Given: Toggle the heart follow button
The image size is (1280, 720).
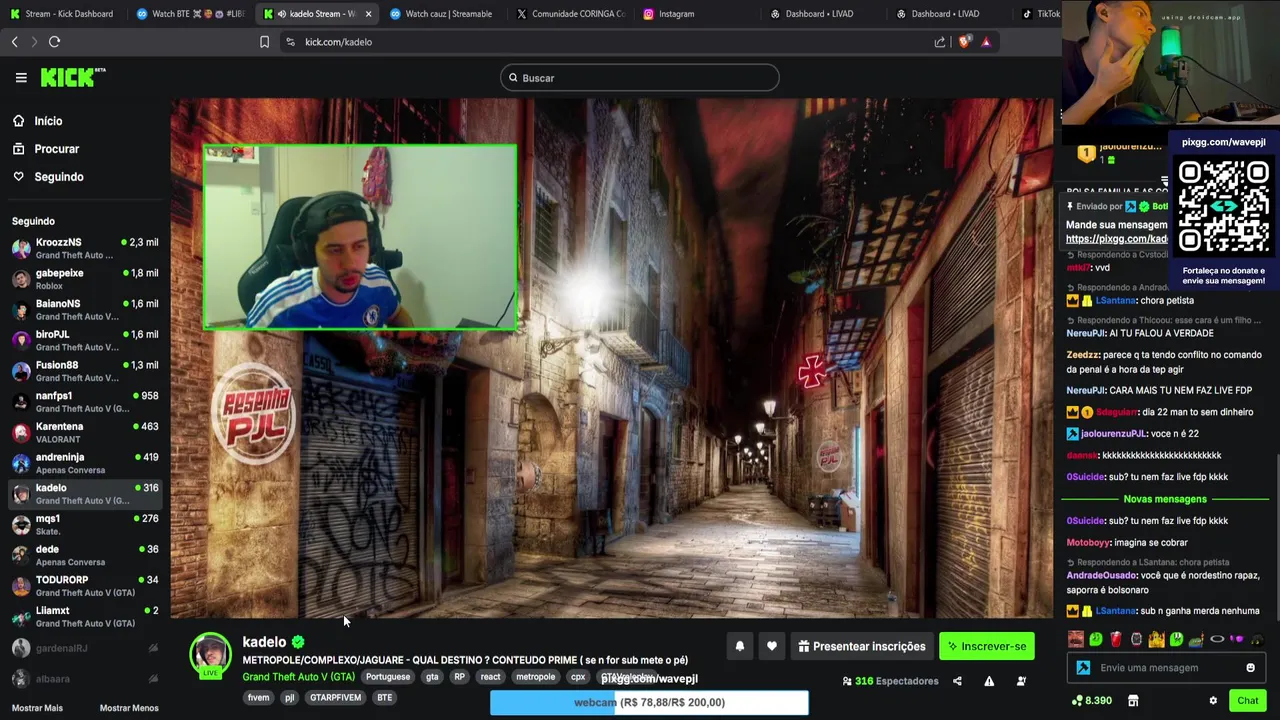Looking at the screenshot, I should coord(772,646).
